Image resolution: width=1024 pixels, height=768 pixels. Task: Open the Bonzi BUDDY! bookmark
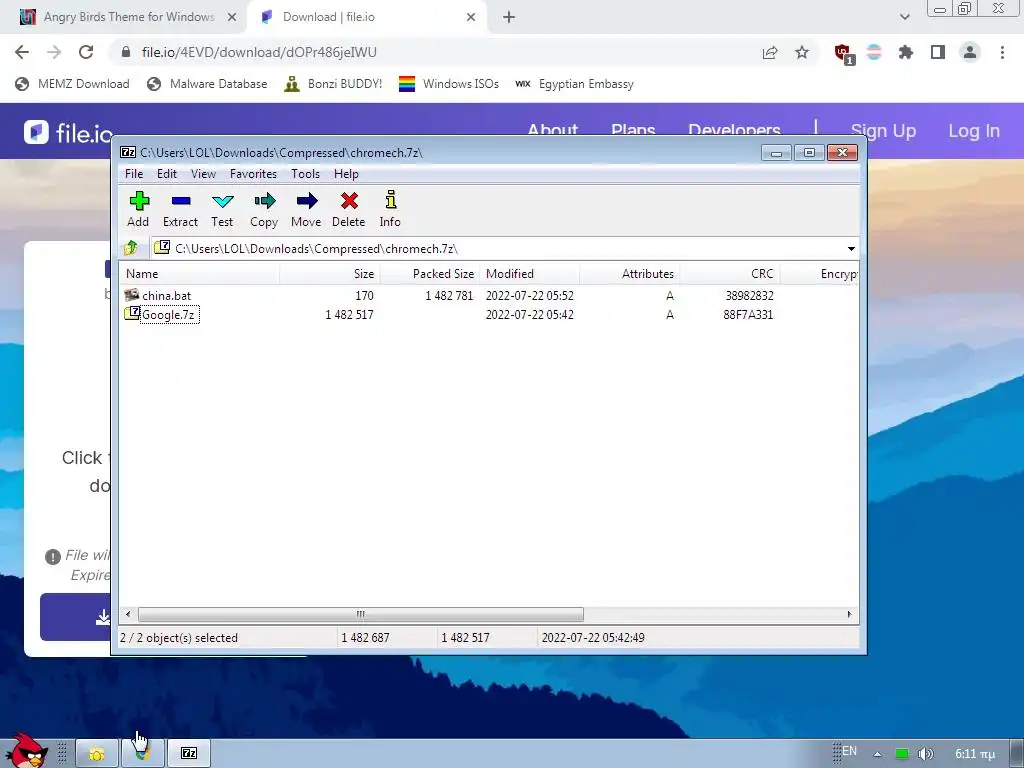point(333,84)
